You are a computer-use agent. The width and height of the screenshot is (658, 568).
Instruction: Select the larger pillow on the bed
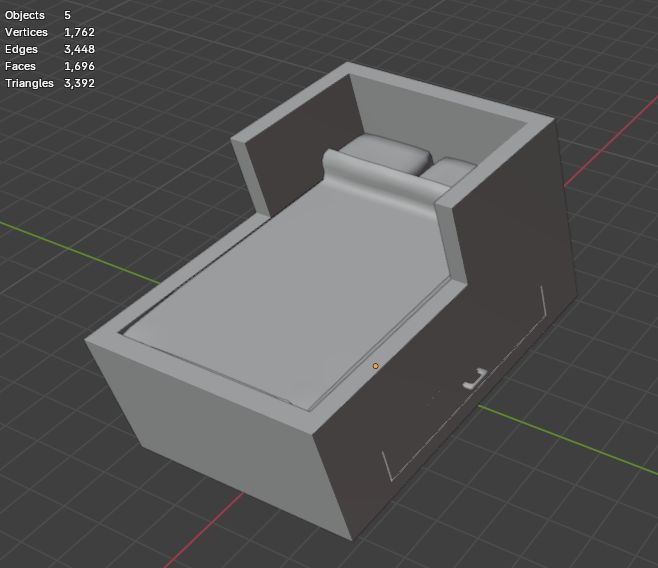click(x=386, y=153)
